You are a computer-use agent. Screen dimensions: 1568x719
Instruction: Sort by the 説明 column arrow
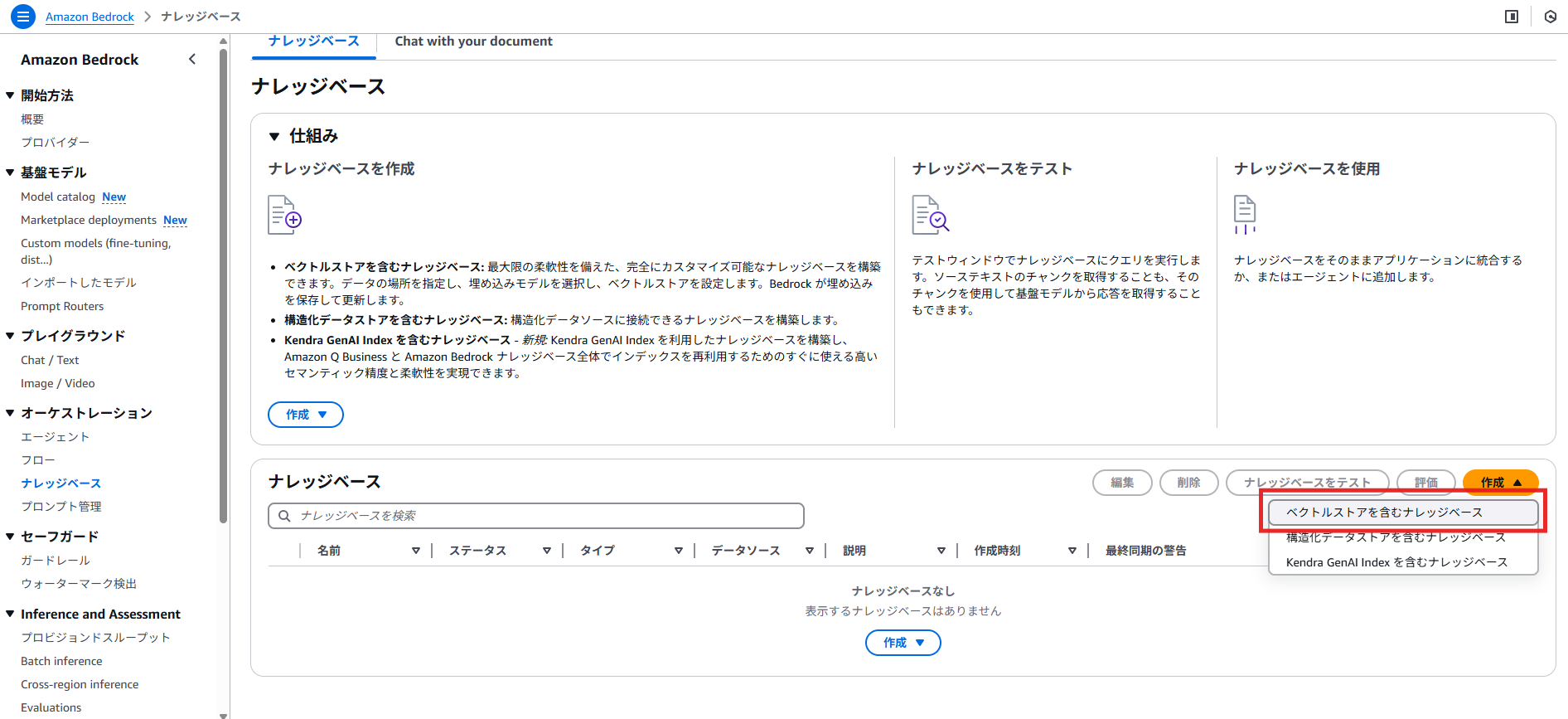[941, 551]
